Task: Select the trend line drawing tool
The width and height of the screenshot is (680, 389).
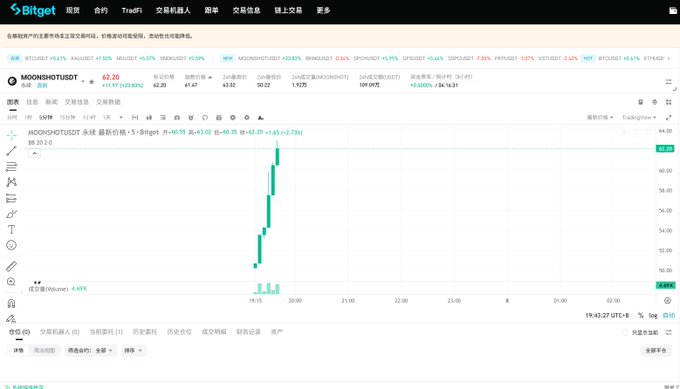Action: 11,151
